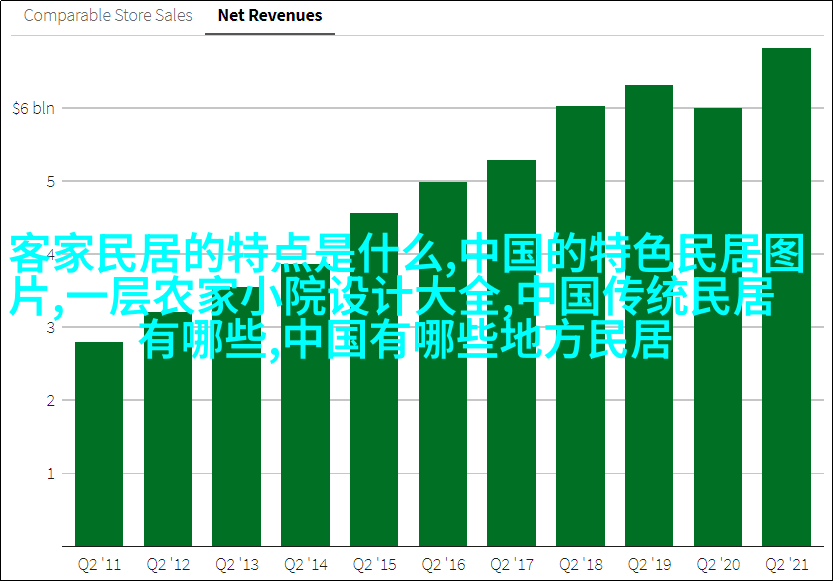The width and height of the screenshot is (834, 581).
Task: Click the Q2 '19 revenue bar
Action: pos(649,316)
